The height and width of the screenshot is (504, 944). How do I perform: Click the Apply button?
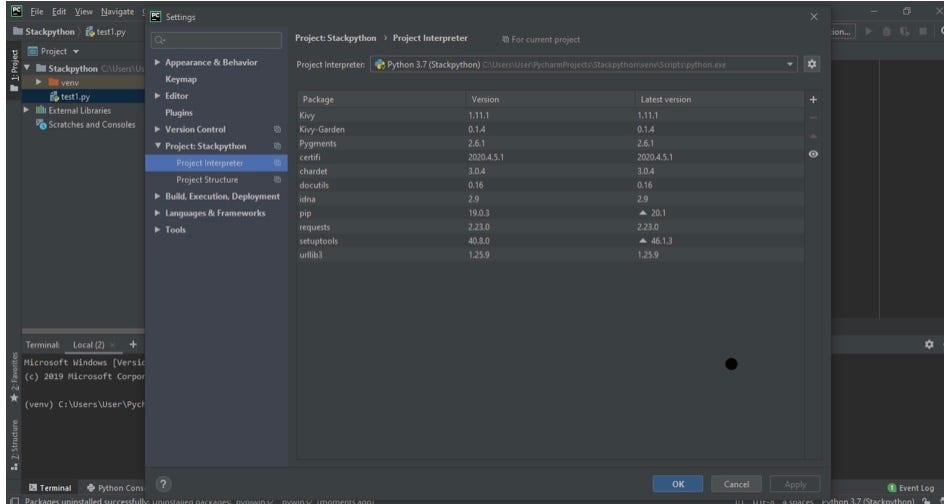point(795,484)
